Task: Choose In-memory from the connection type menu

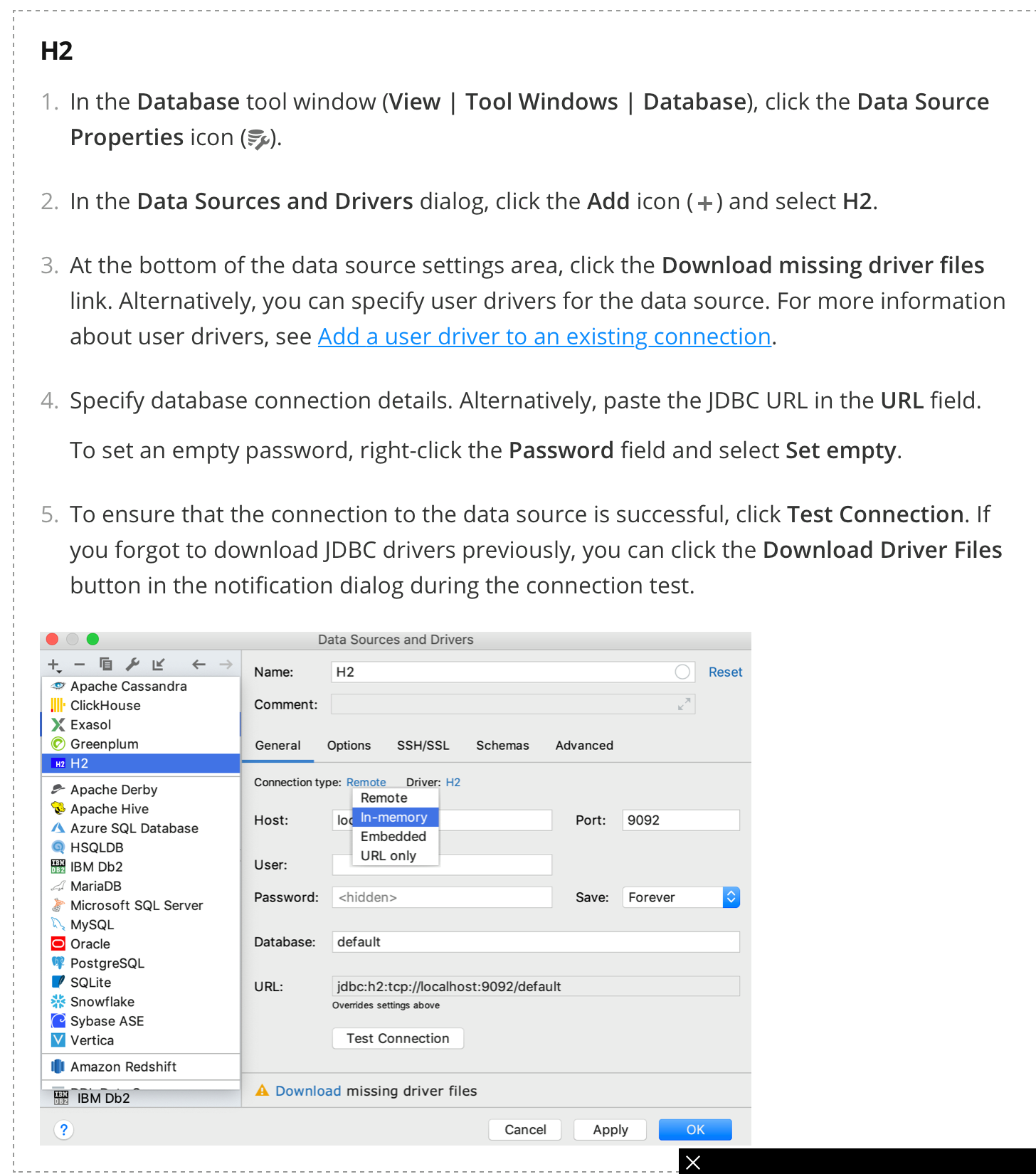Action: pos(396,818)
